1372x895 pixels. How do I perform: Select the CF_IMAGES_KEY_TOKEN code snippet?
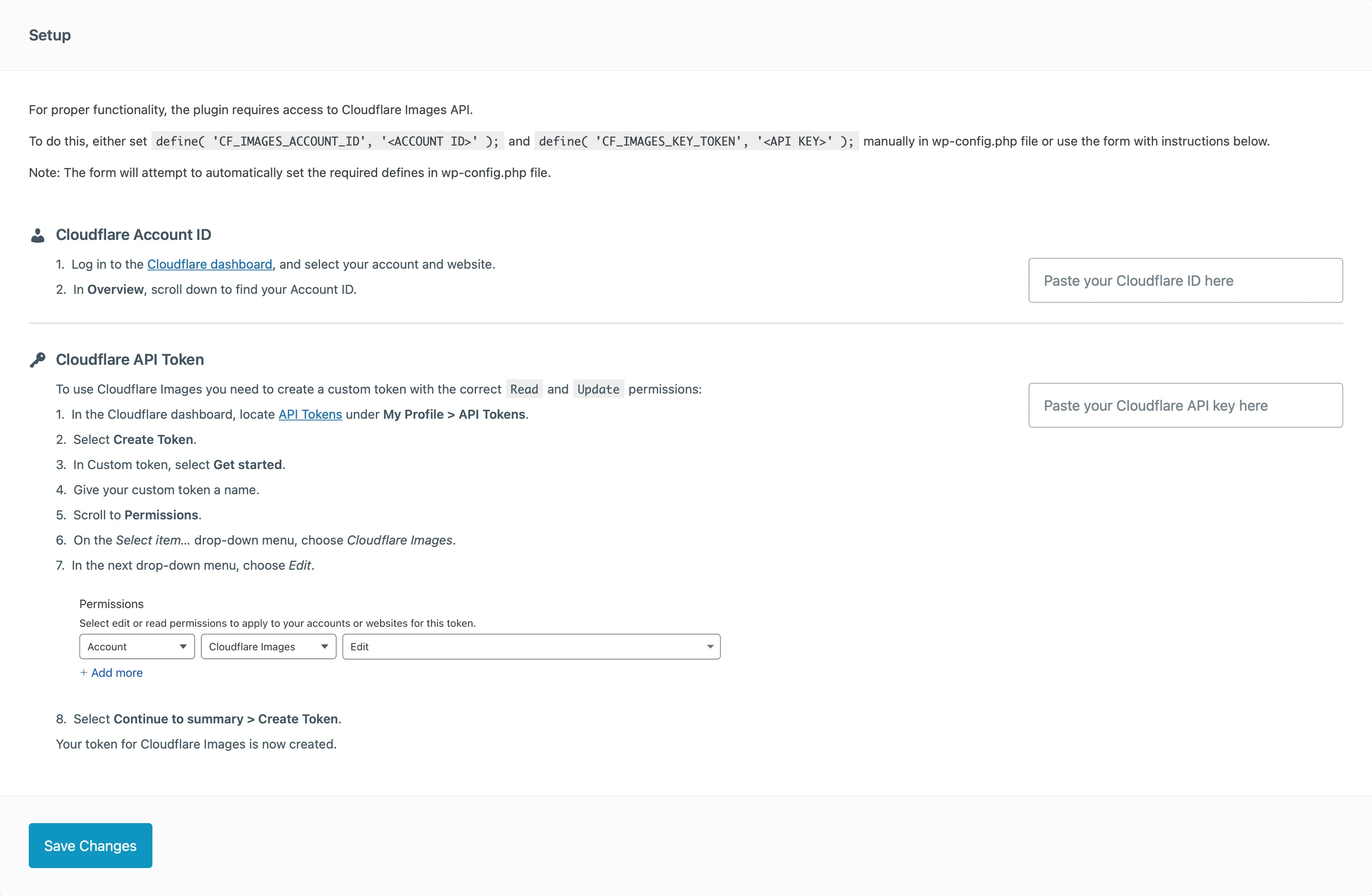point(695,141)
